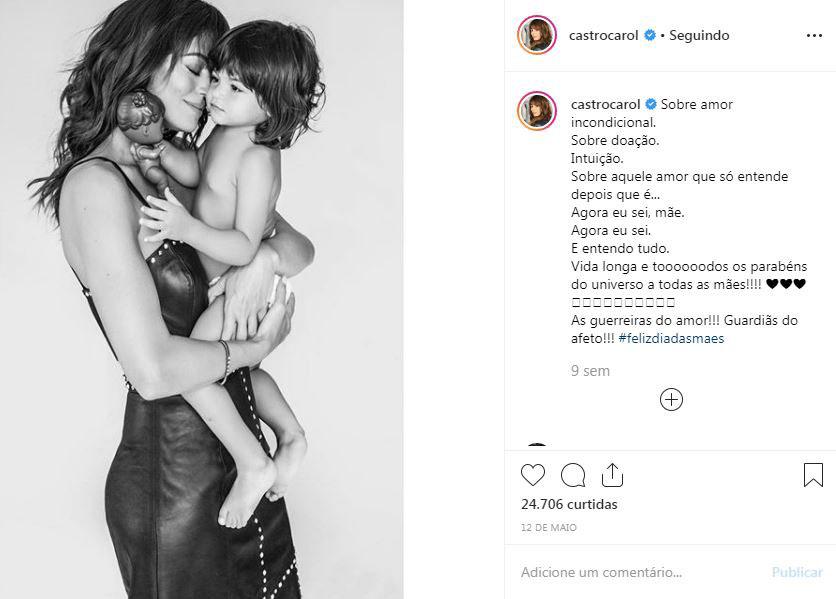This screenshot has width=836, height=599.
Task: Click the black-and-white mother and child photo
Action: pyautogui.click(x=202, y=299)
